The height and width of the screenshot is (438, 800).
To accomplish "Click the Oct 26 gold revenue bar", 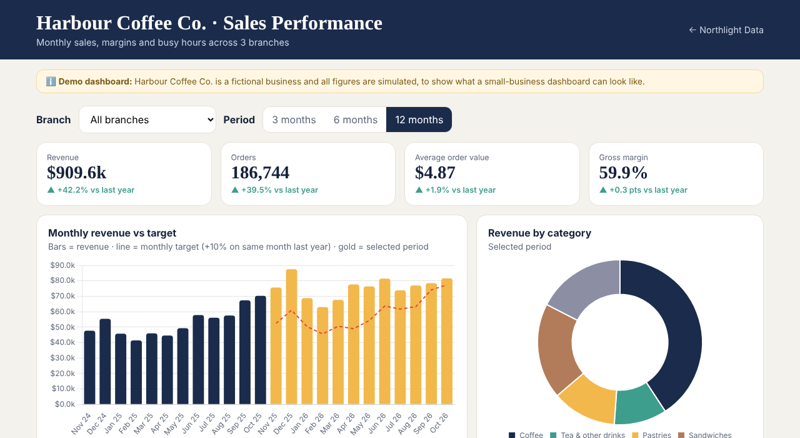I will point(446,341).
